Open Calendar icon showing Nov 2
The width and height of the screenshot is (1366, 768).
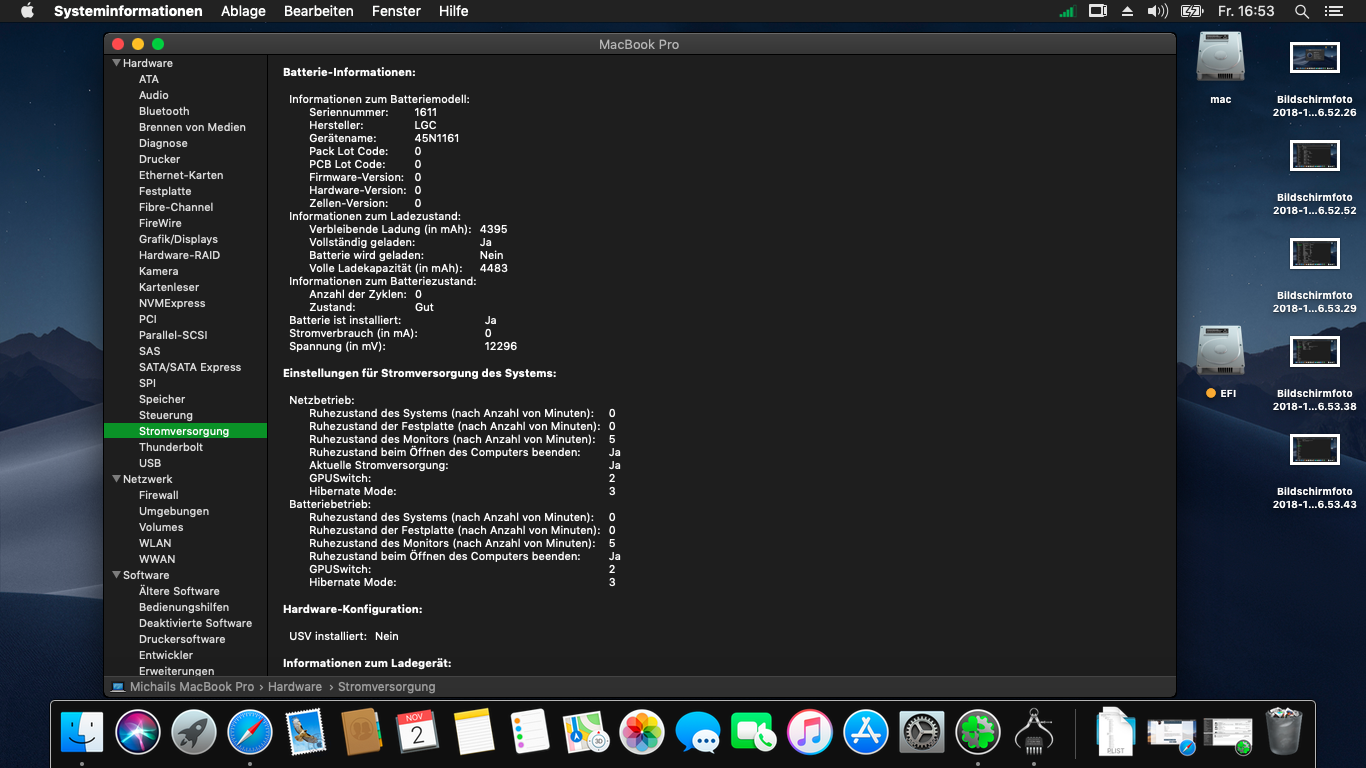tap(418, 732)
